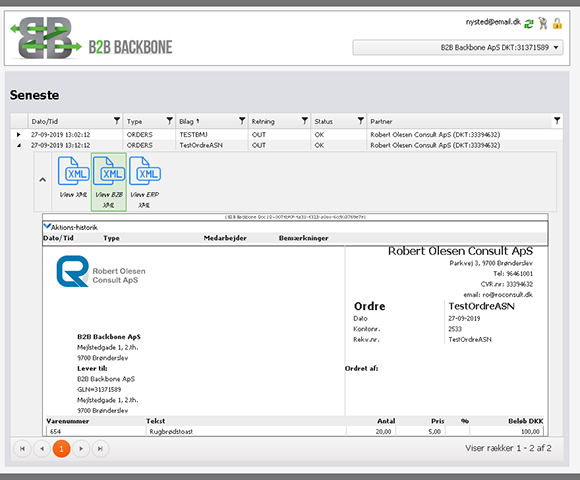Click the Kontonr. value 2533
This screenshot has height=480, width=580.
click(455, 329)
